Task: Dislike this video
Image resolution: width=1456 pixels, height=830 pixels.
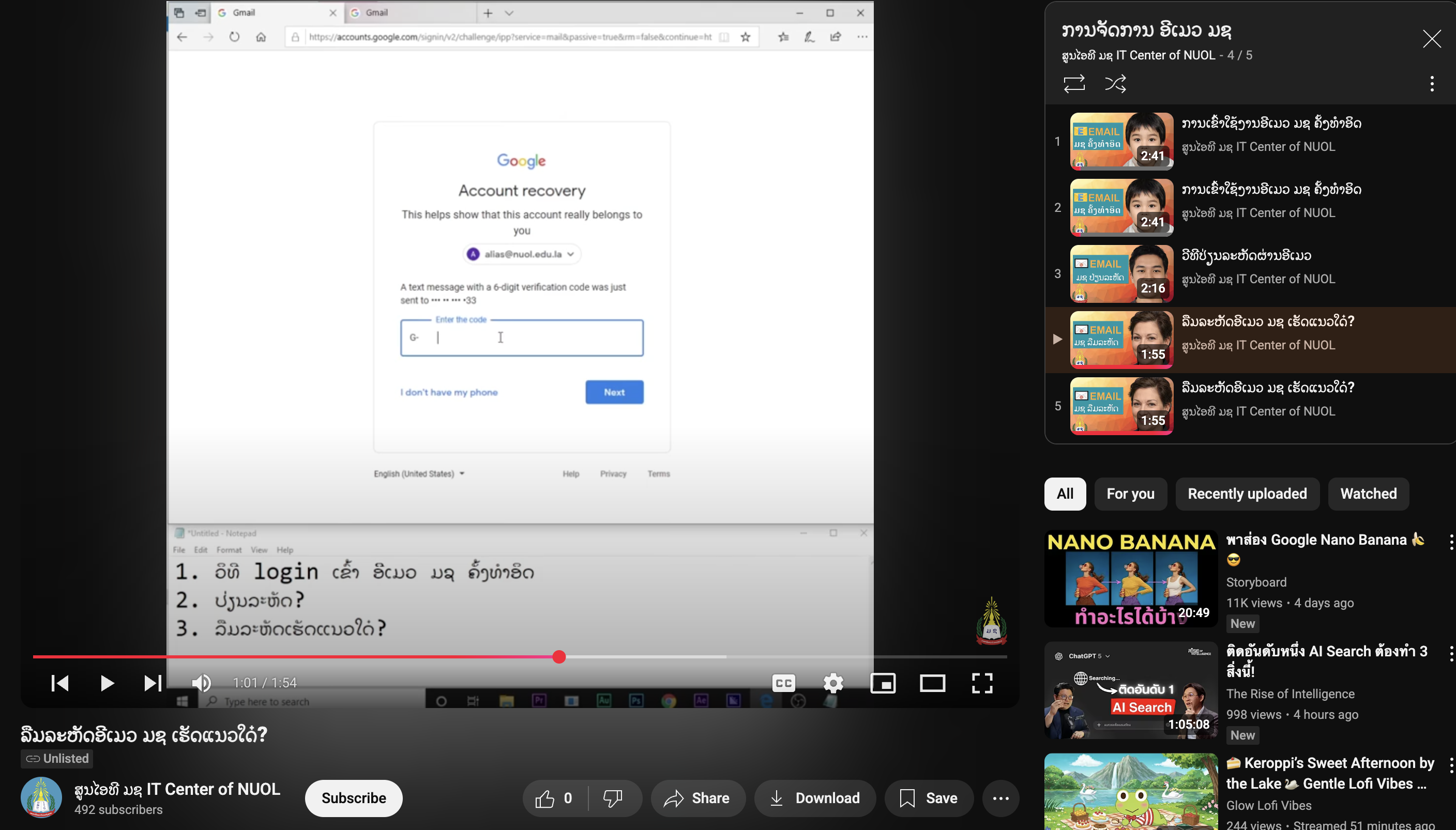Action: click(x=613, y=798)
